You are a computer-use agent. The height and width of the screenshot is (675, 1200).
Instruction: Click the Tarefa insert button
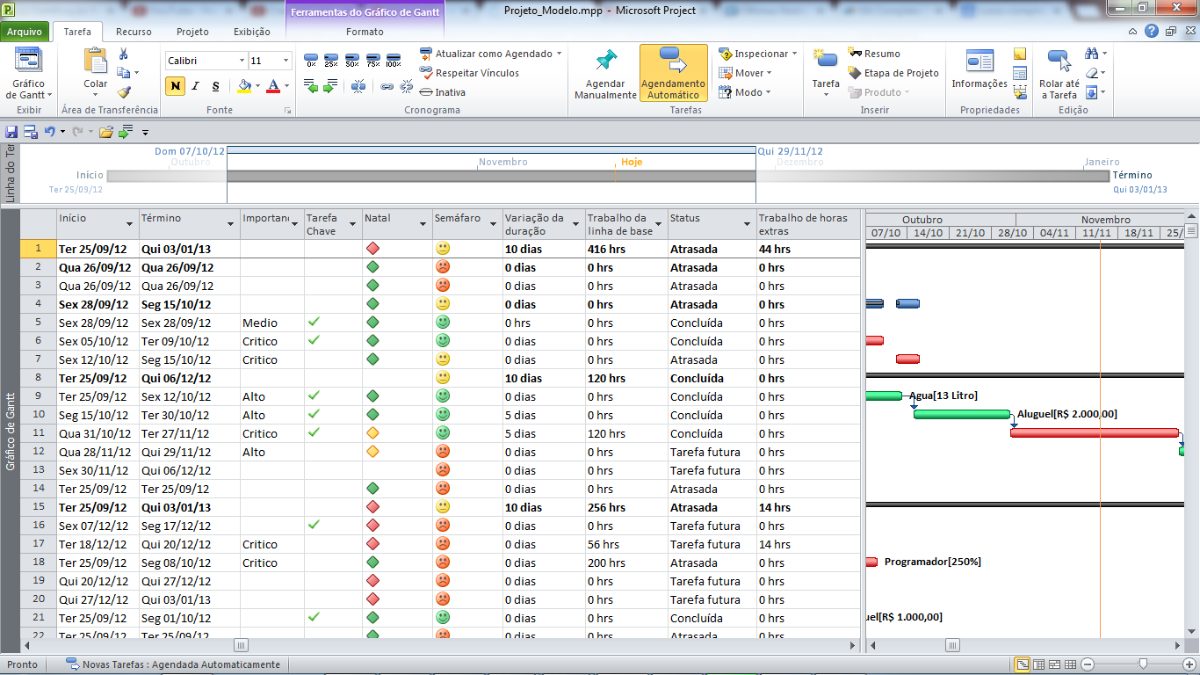826,70
